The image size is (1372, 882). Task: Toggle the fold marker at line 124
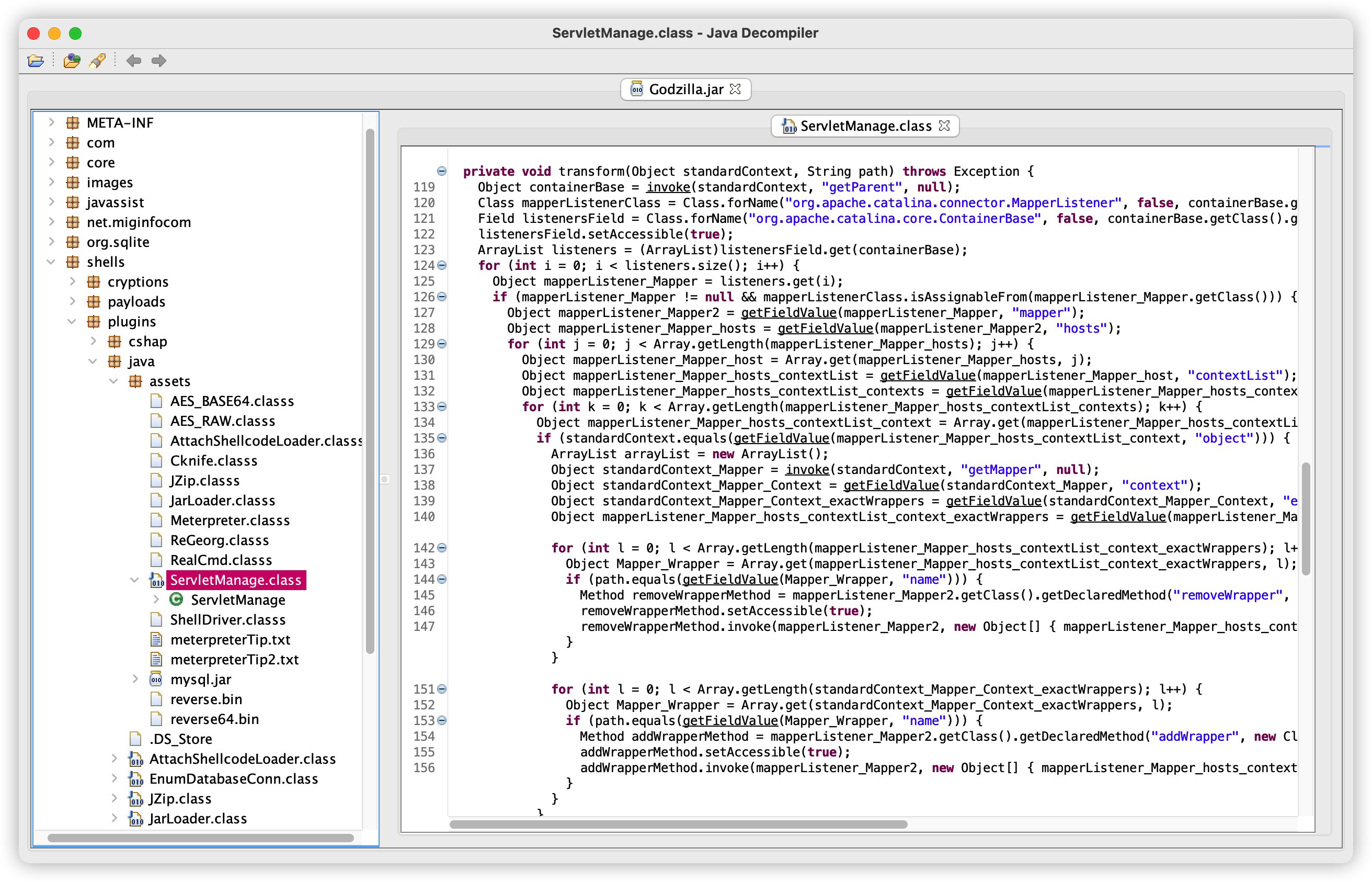click(441, 265)
